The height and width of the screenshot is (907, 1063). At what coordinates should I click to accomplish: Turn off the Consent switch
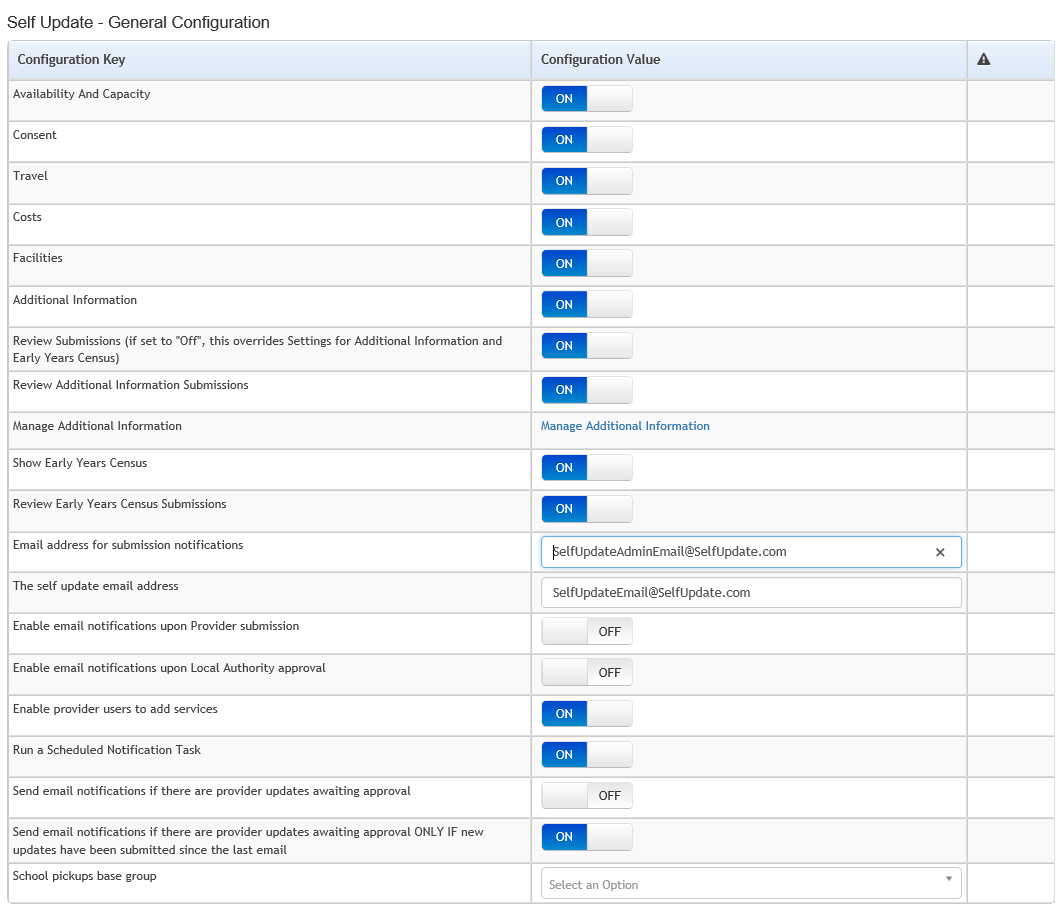pos(586,140)
